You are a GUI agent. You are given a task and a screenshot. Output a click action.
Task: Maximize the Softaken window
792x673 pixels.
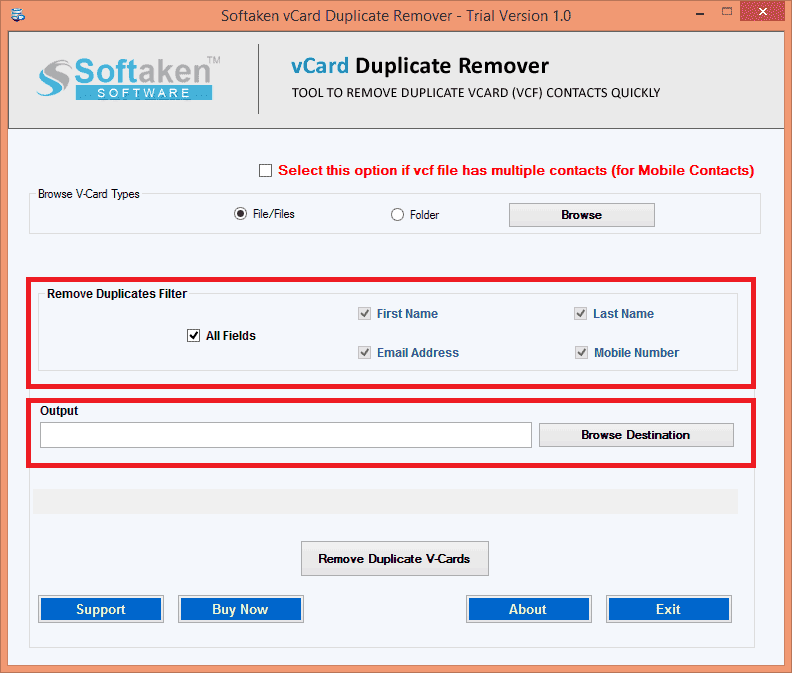727,12
